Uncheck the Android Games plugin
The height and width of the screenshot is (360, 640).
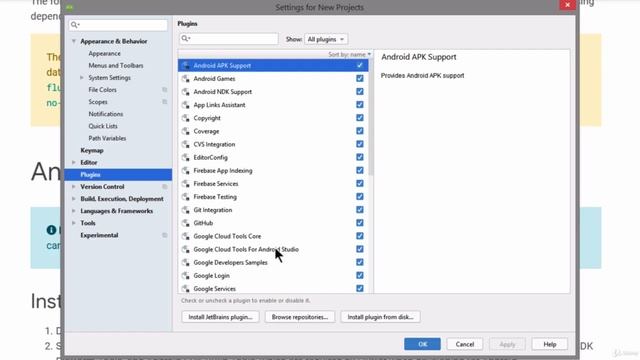360,78
